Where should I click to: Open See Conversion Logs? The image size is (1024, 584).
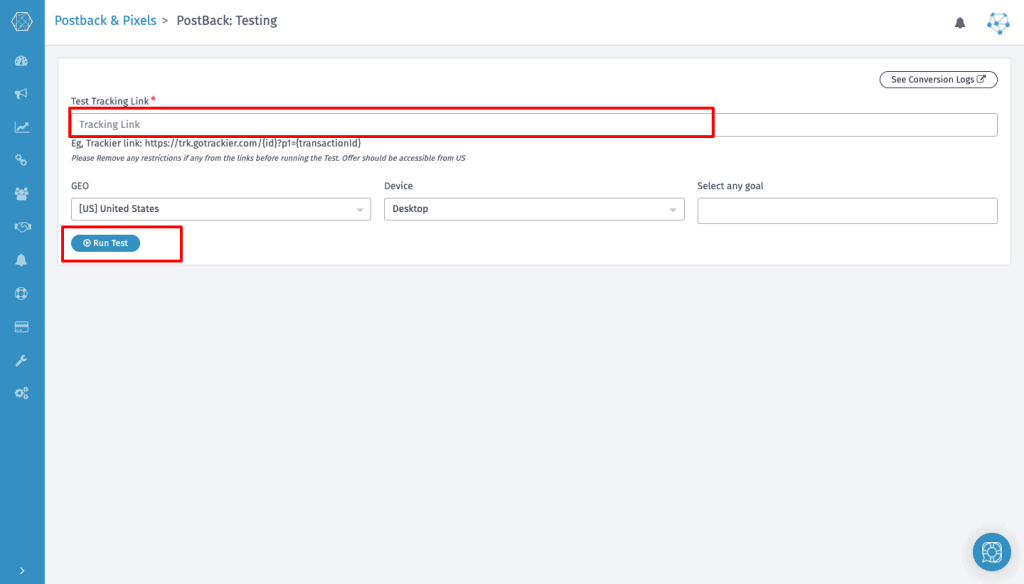tap(938, 79)
